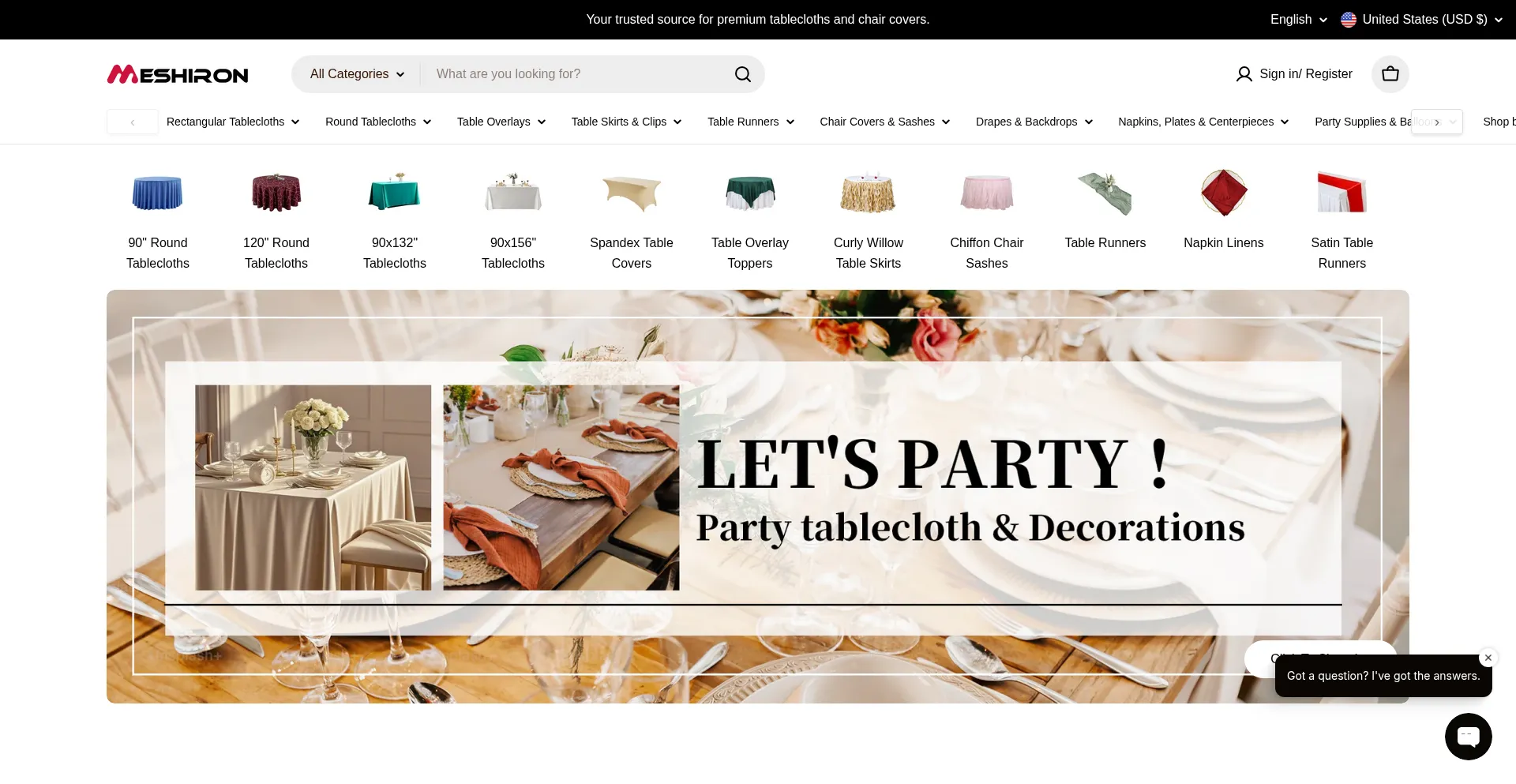Expand the Table Skirts & Clips menu
This screenshot has height=784, width=1516.
click(626, 122)
